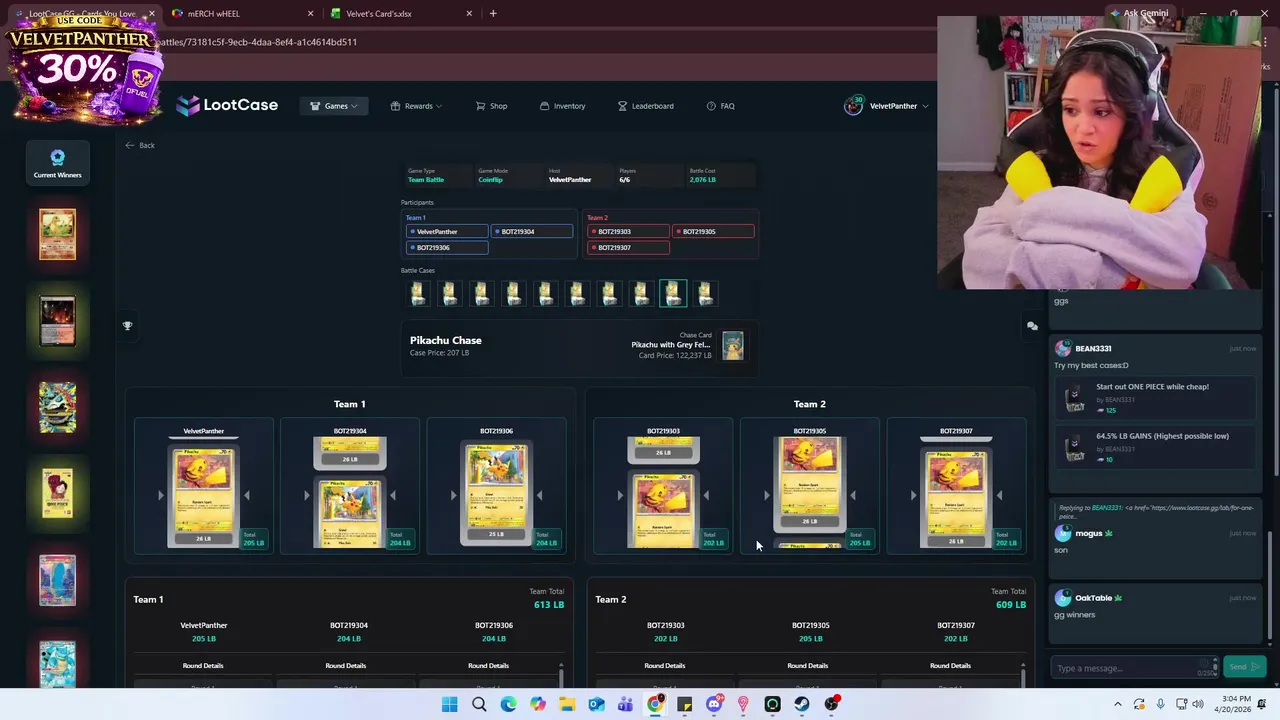The image size is (1280, 720).
Task: Open the Windows Start menu
Action: [449, 704]
